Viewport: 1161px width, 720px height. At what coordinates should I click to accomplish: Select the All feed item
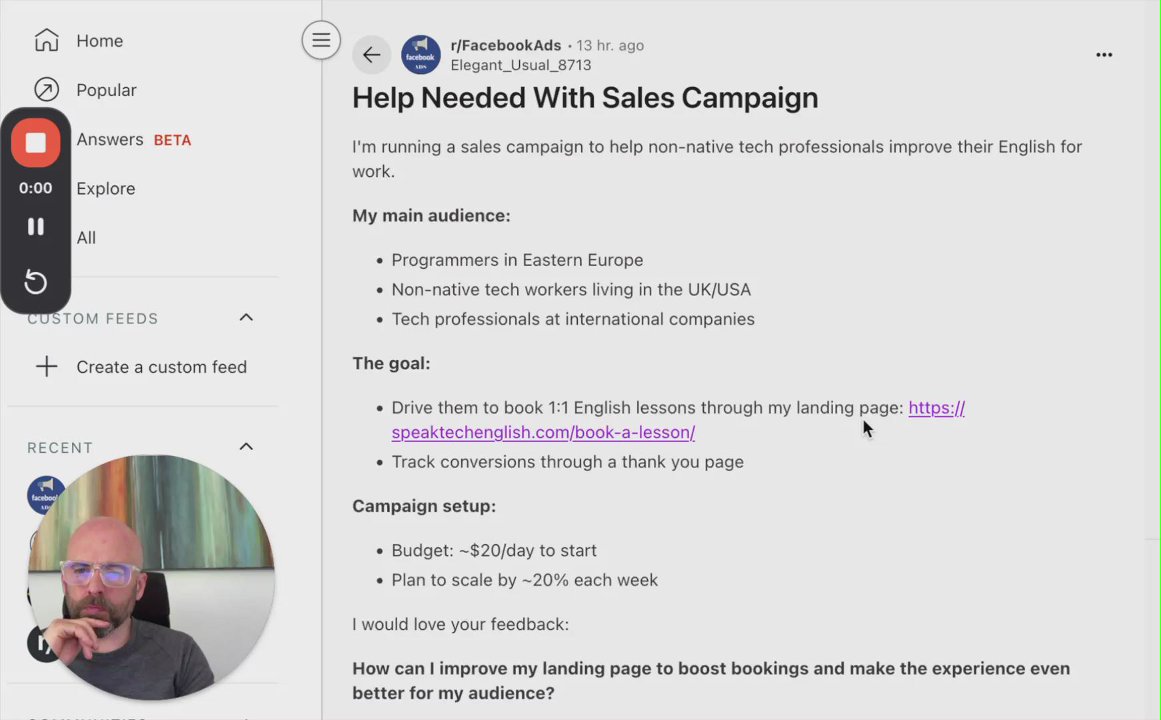coord(86,238)
